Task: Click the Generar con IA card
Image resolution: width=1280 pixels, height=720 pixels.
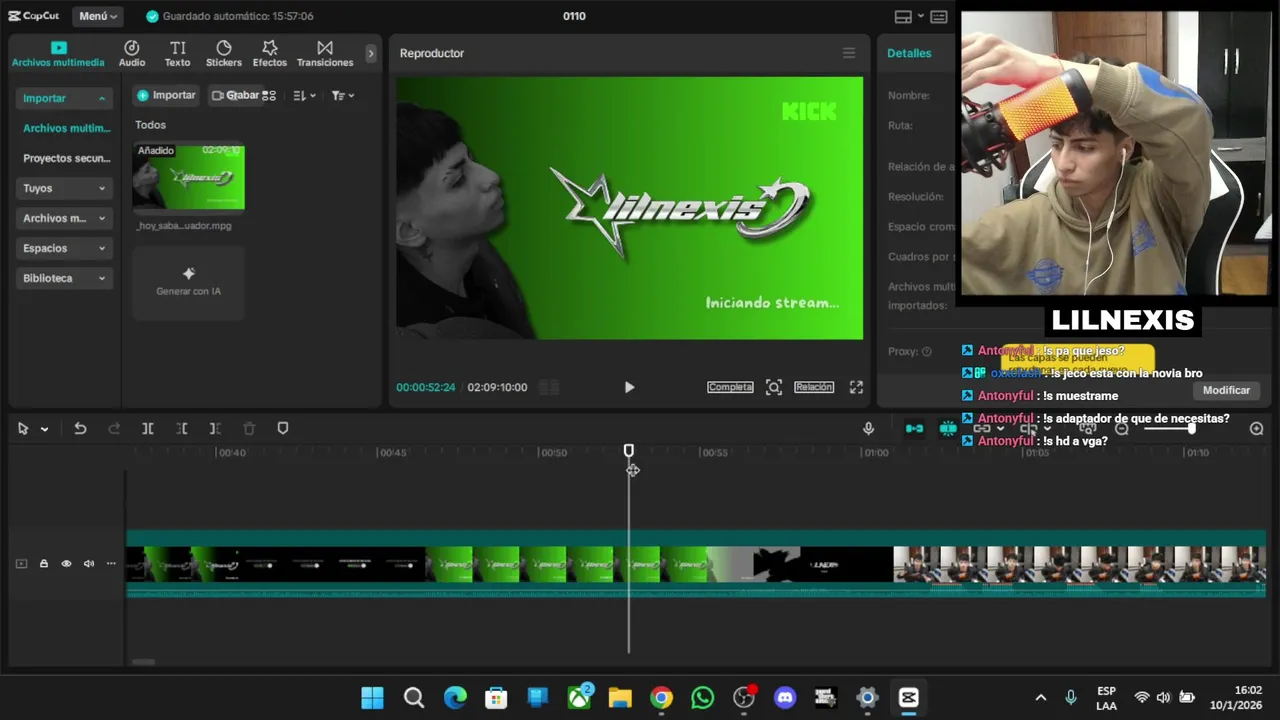Action: (x=188, y=282)
